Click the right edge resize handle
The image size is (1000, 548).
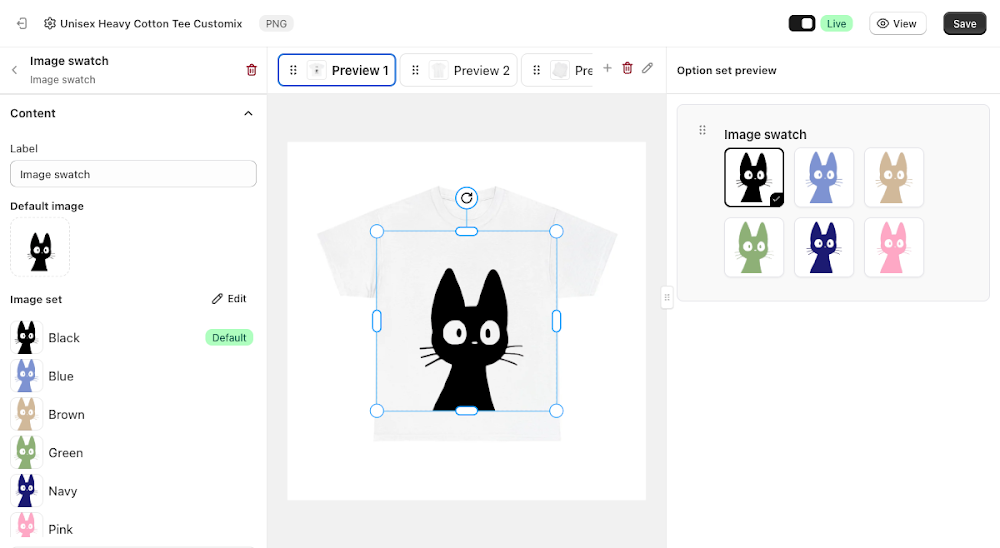(x=556, y=321)
